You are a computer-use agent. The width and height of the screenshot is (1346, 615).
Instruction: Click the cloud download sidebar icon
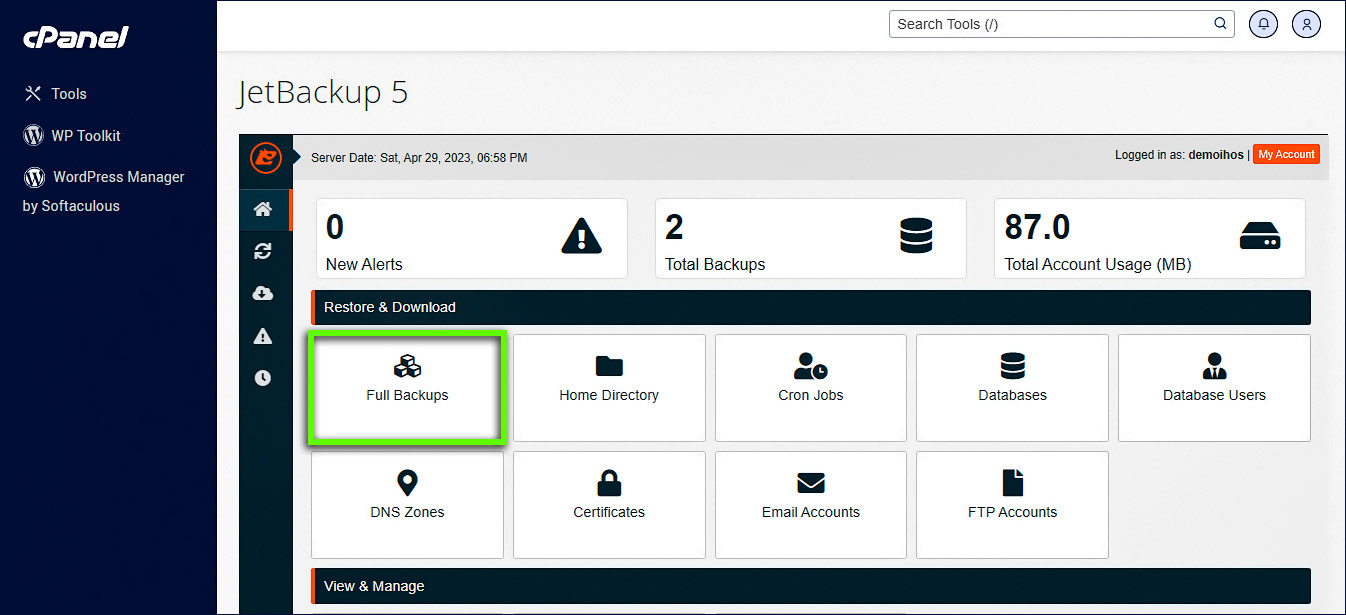click(x=263, y=293)
